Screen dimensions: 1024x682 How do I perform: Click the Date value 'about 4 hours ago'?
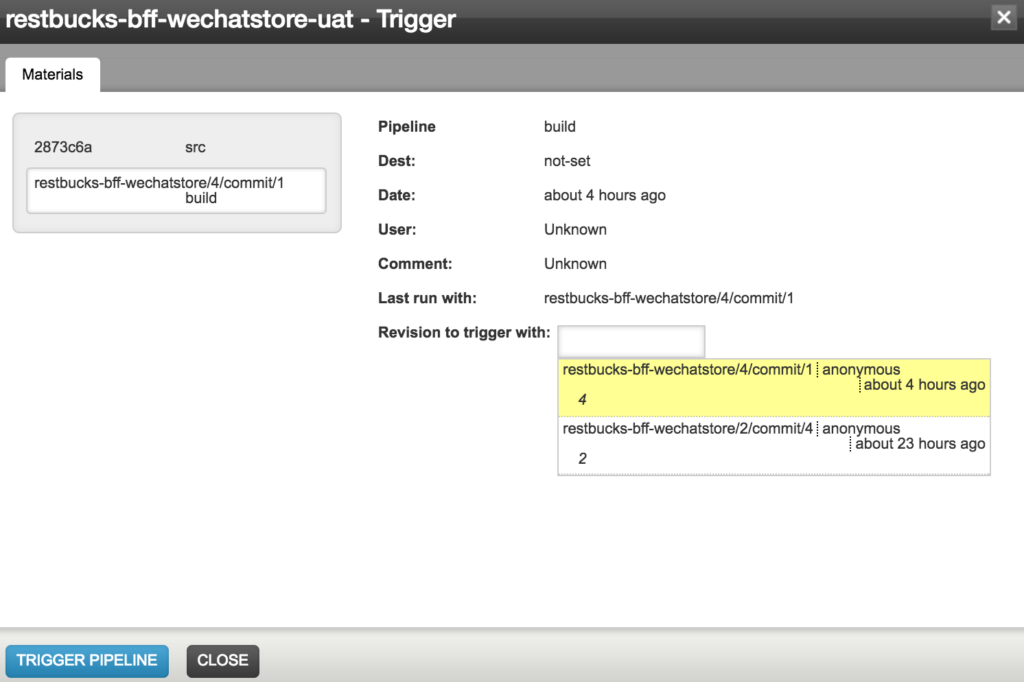[x=605, y=195]
